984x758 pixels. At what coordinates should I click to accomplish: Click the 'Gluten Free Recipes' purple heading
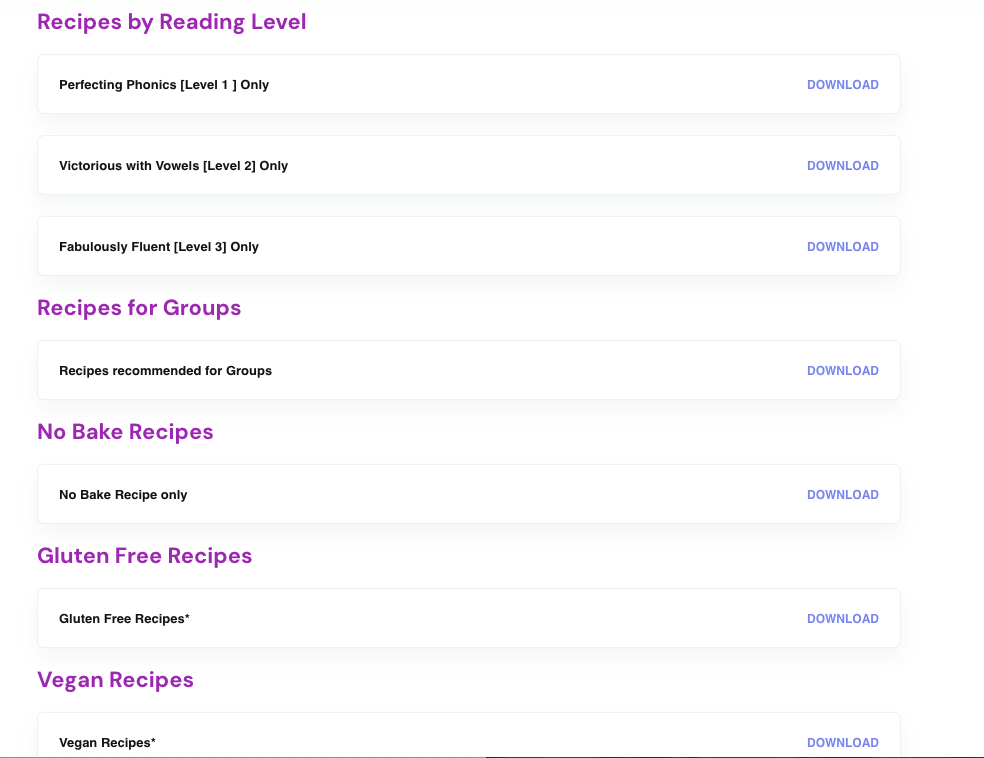(x=144, y=556)
